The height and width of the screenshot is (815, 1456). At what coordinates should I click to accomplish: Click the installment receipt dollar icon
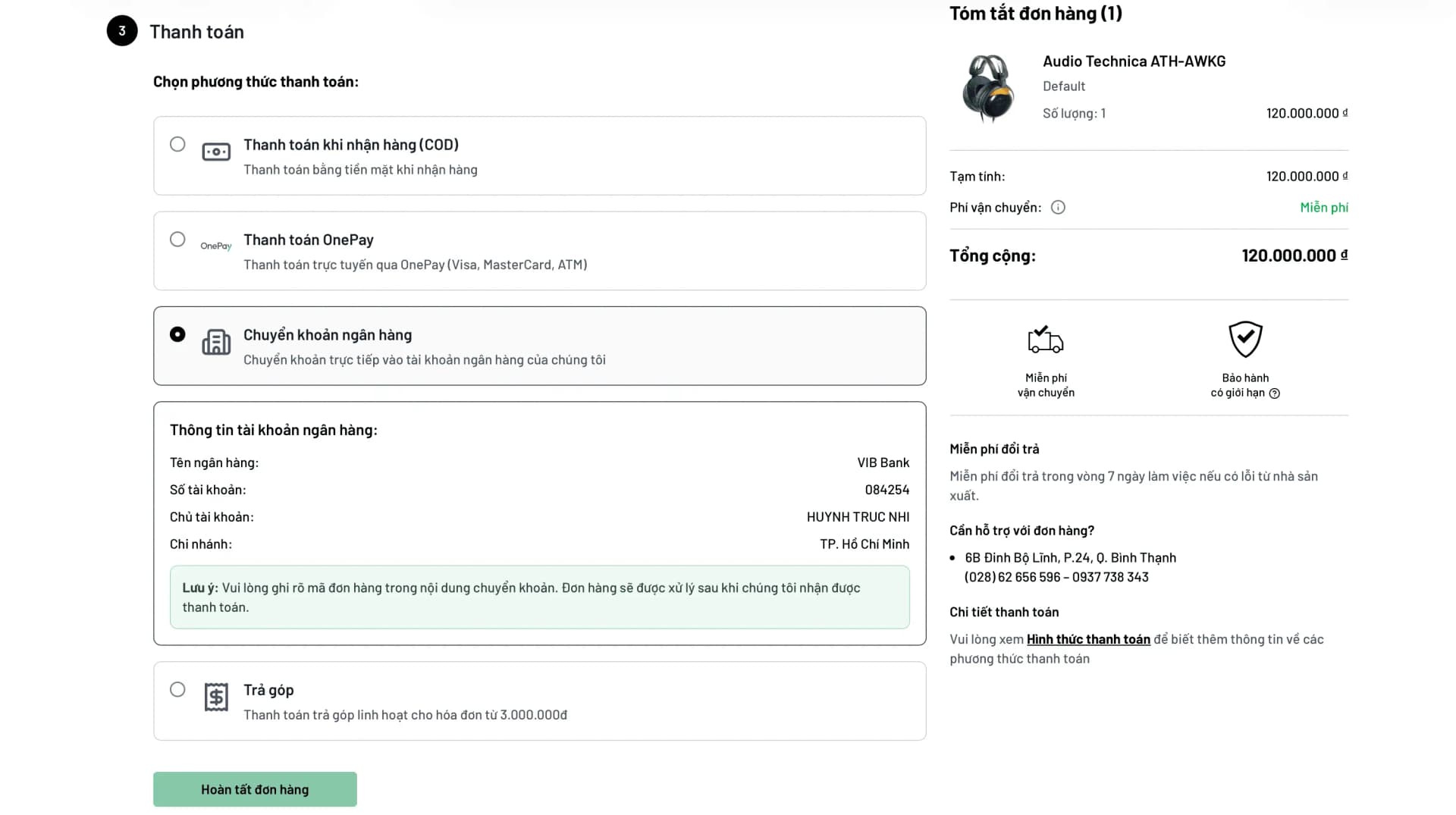coord(216,697)
